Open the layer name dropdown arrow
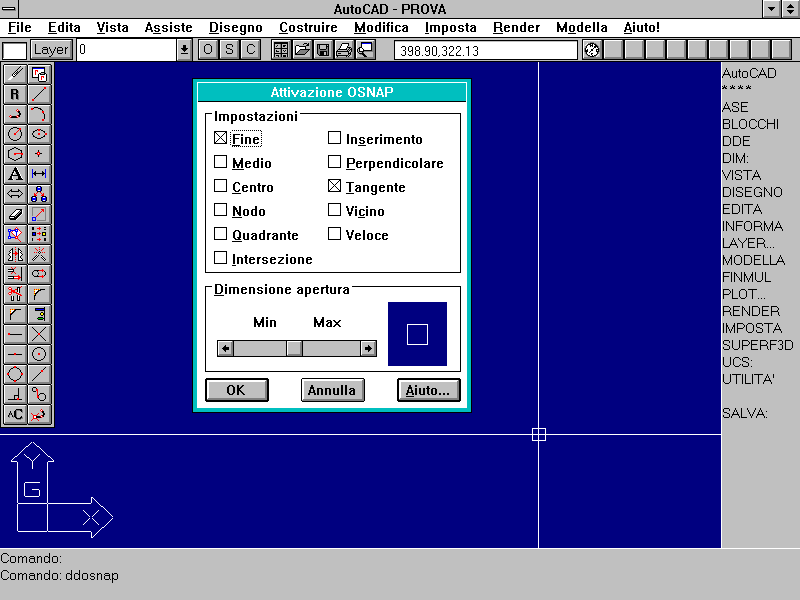800x600 pixels. [x=184, y=50]
